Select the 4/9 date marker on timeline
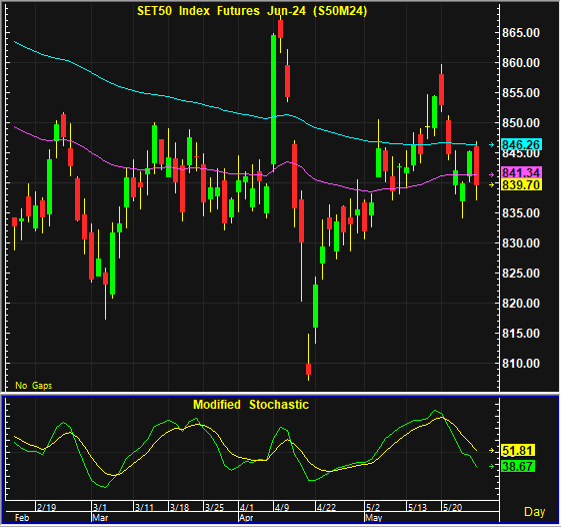 coord(283,507)
